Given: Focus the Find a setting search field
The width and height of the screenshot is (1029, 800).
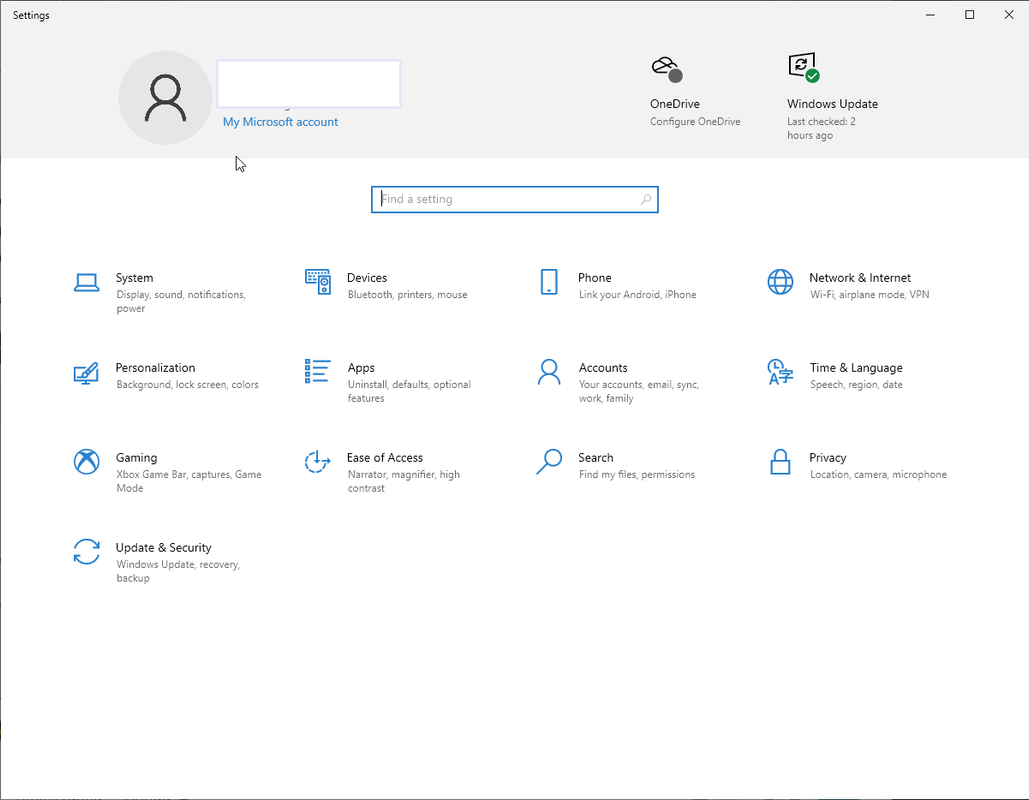Looking at the screenshot, I should coord(514,200).
